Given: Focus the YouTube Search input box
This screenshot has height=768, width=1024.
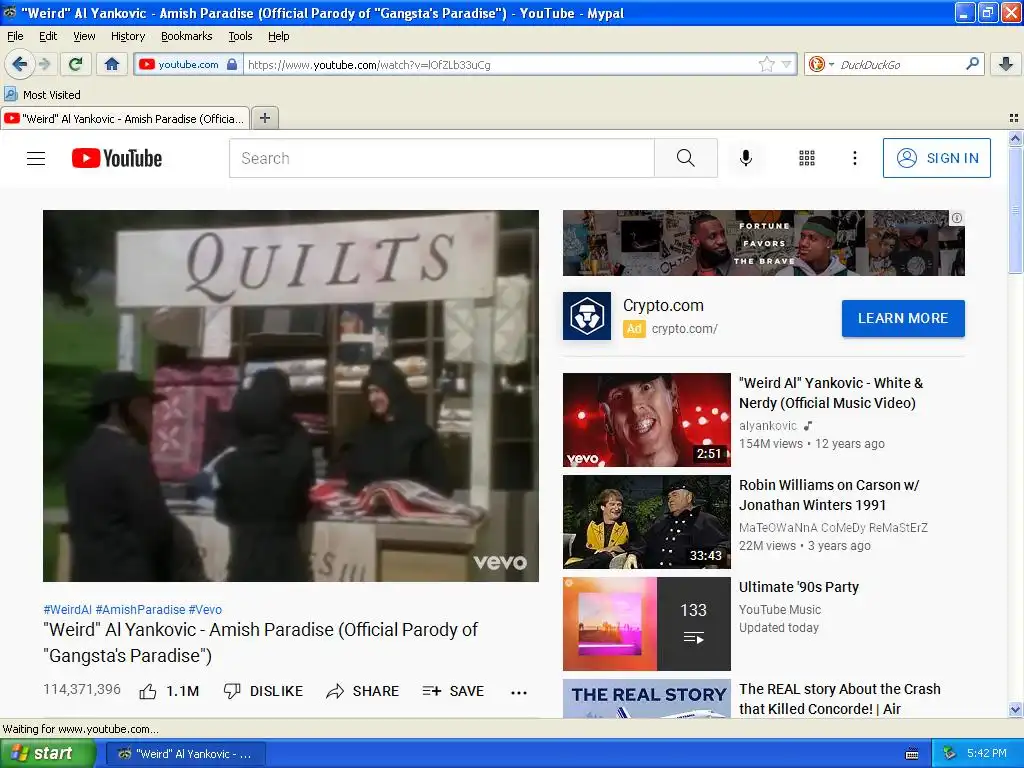Looking at the screenshot, I should pos(441,158).
